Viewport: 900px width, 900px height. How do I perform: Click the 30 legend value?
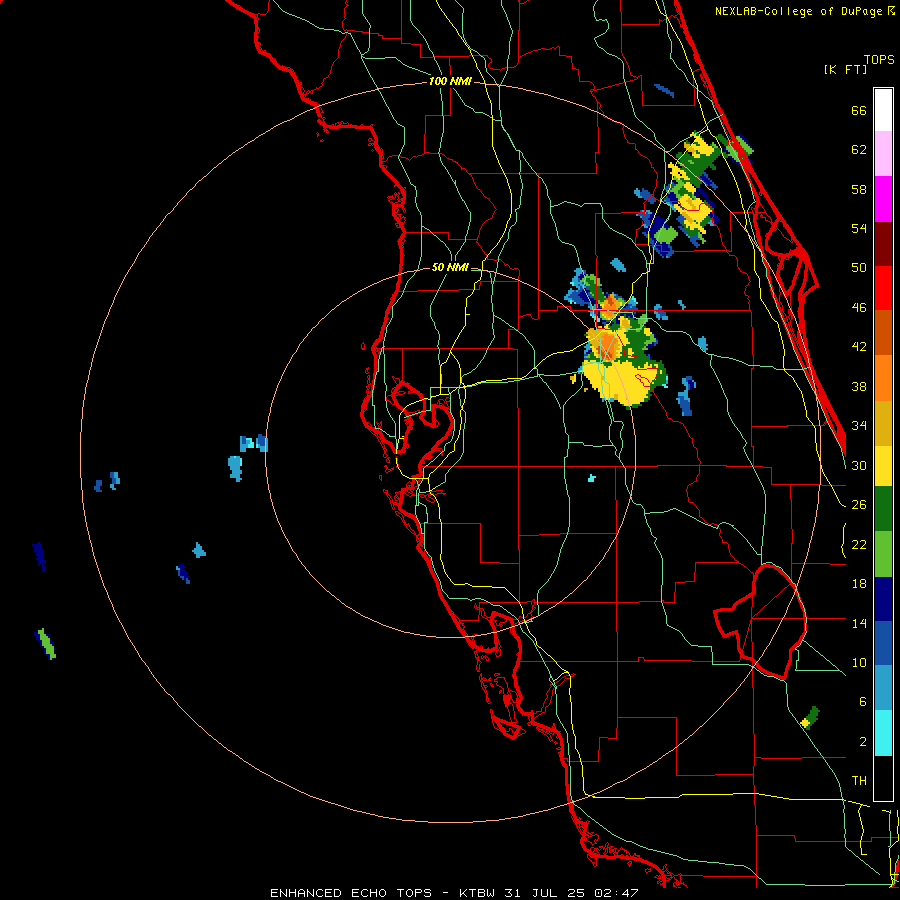click(x=859, y=465)
